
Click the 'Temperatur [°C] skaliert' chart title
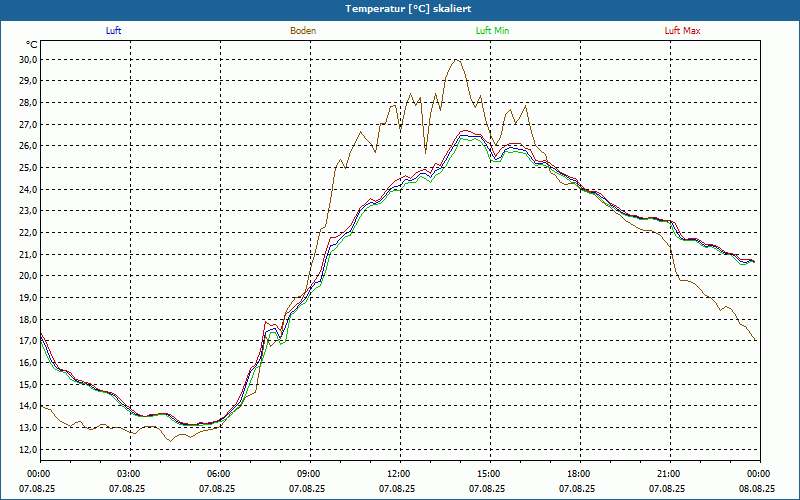[408, 9]
